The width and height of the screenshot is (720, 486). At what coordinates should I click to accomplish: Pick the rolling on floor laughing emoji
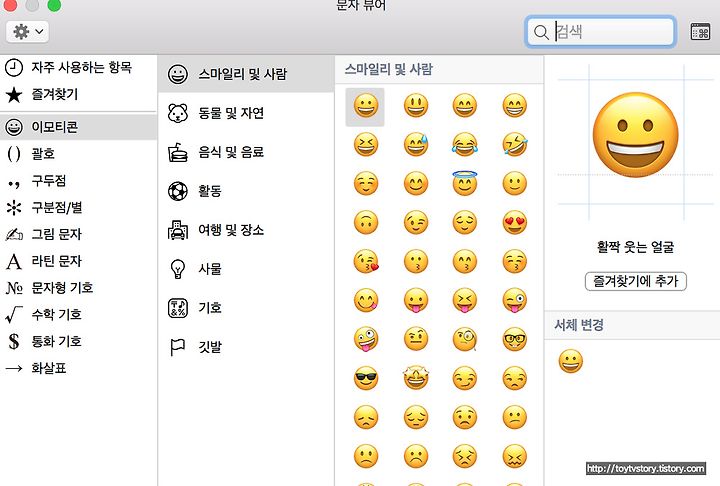pyautogui.click(x=515, y=145)
